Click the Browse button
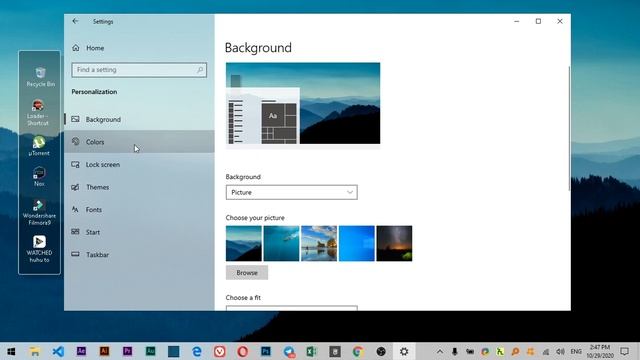The image size is (640, 360). click(x=247, y=273)
